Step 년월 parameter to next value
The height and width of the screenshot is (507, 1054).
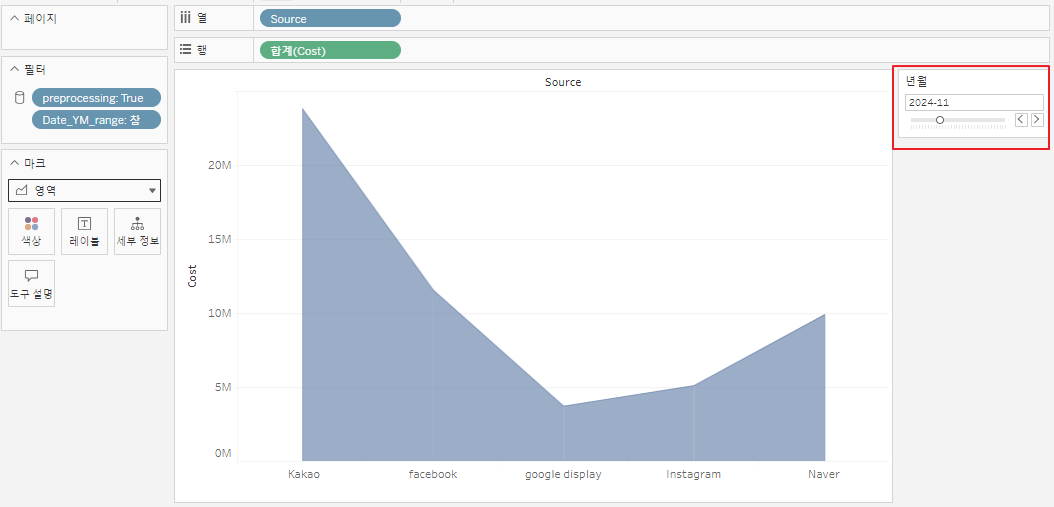coord(1037,120)
